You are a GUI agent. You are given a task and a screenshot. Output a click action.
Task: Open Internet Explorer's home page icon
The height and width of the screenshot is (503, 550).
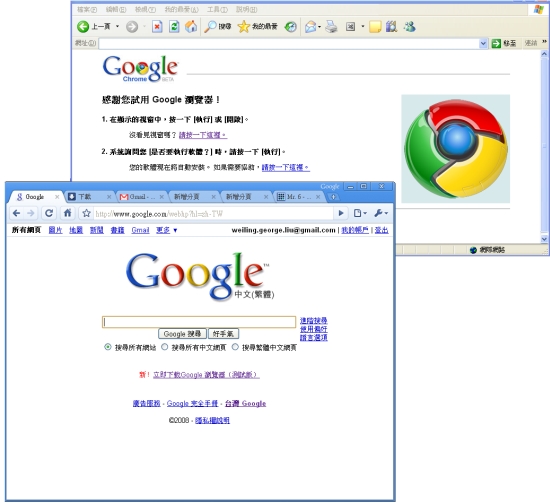point(191,26)
